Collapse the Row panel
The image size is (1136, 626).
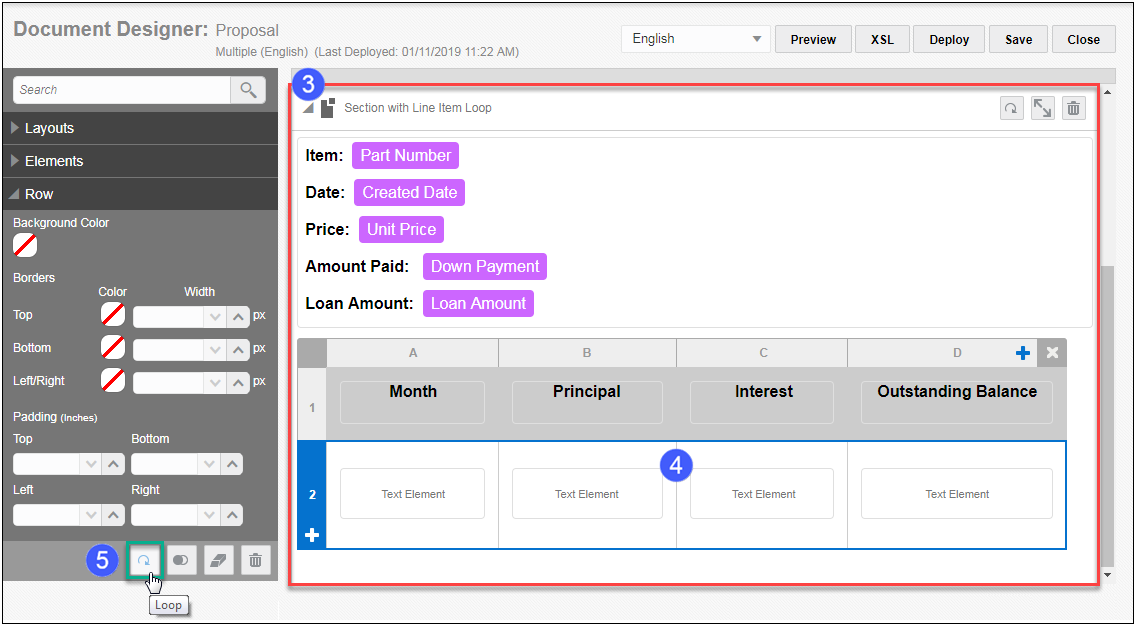coord(141,194)
